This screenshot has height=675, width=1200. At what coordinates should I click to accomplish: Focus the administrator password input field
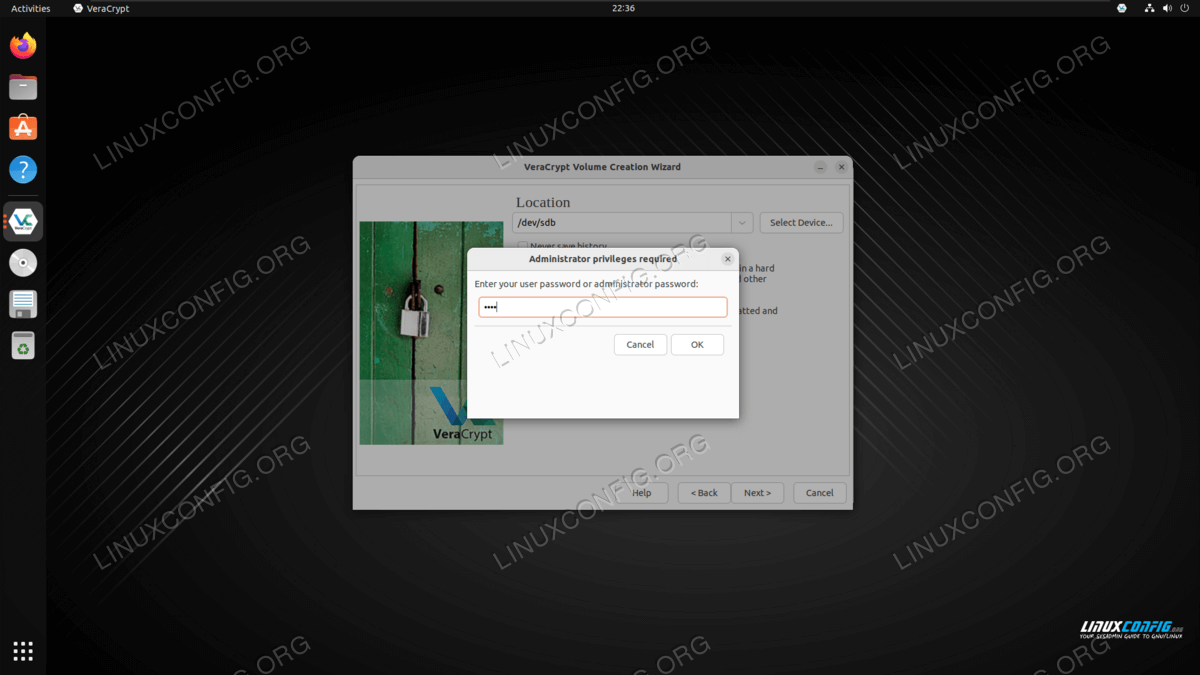[603, 307]
